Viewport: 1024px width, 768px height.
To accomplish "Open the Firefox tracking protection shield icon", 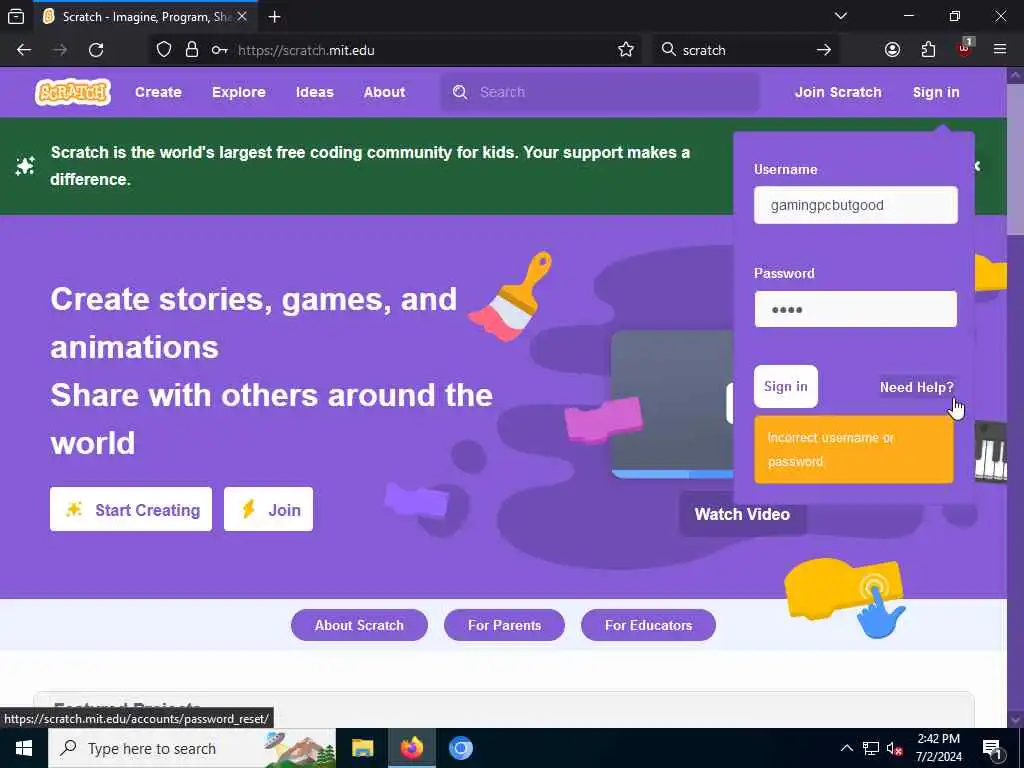I will pos(164,50).
